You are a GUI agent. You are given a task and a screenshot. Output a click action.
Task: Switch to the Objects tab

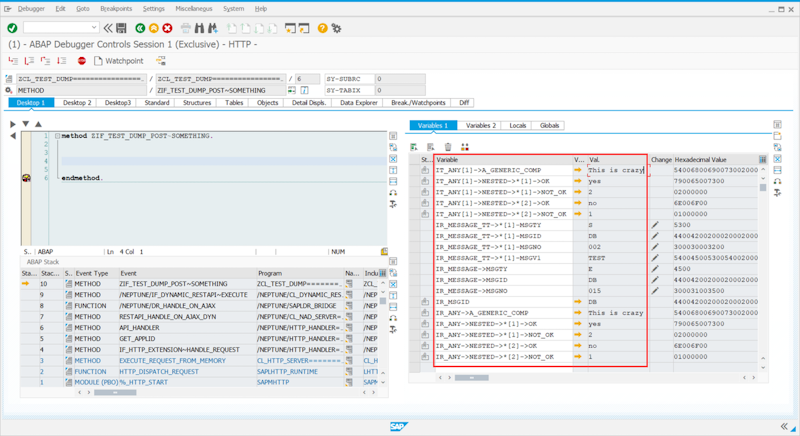(267, 102)
